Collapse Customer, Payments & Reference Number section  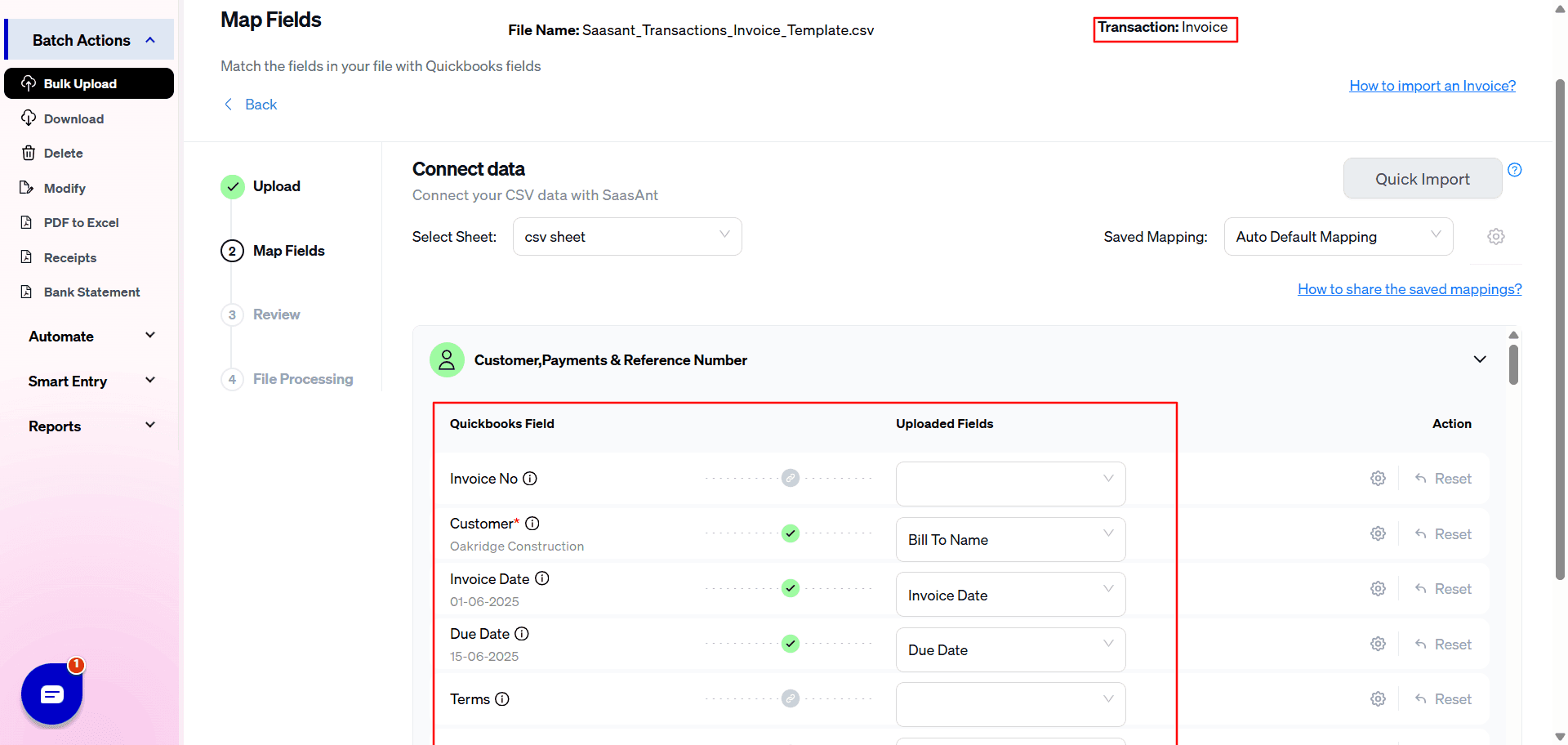1479,360
